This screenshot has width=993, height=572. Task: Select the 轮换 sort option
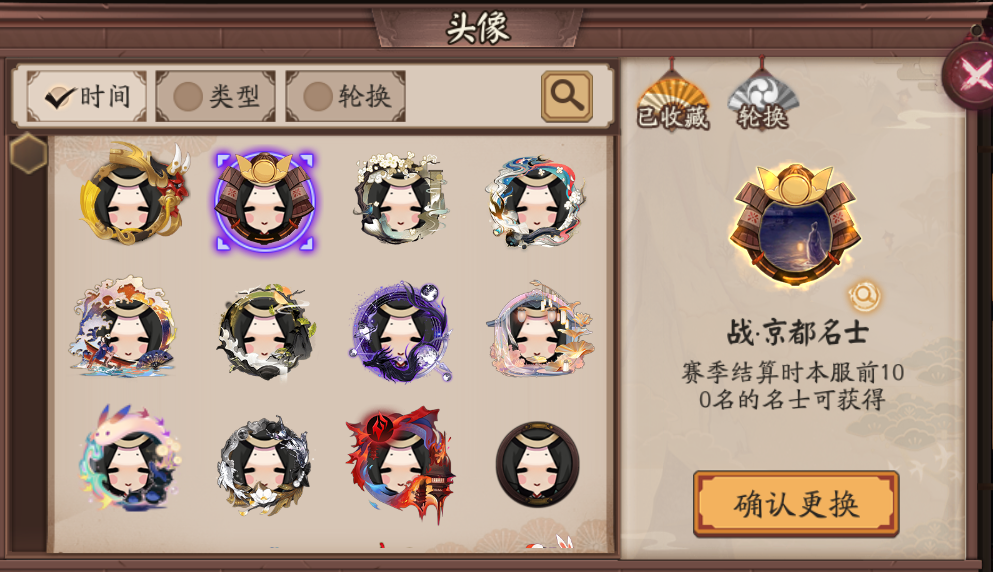345,96
